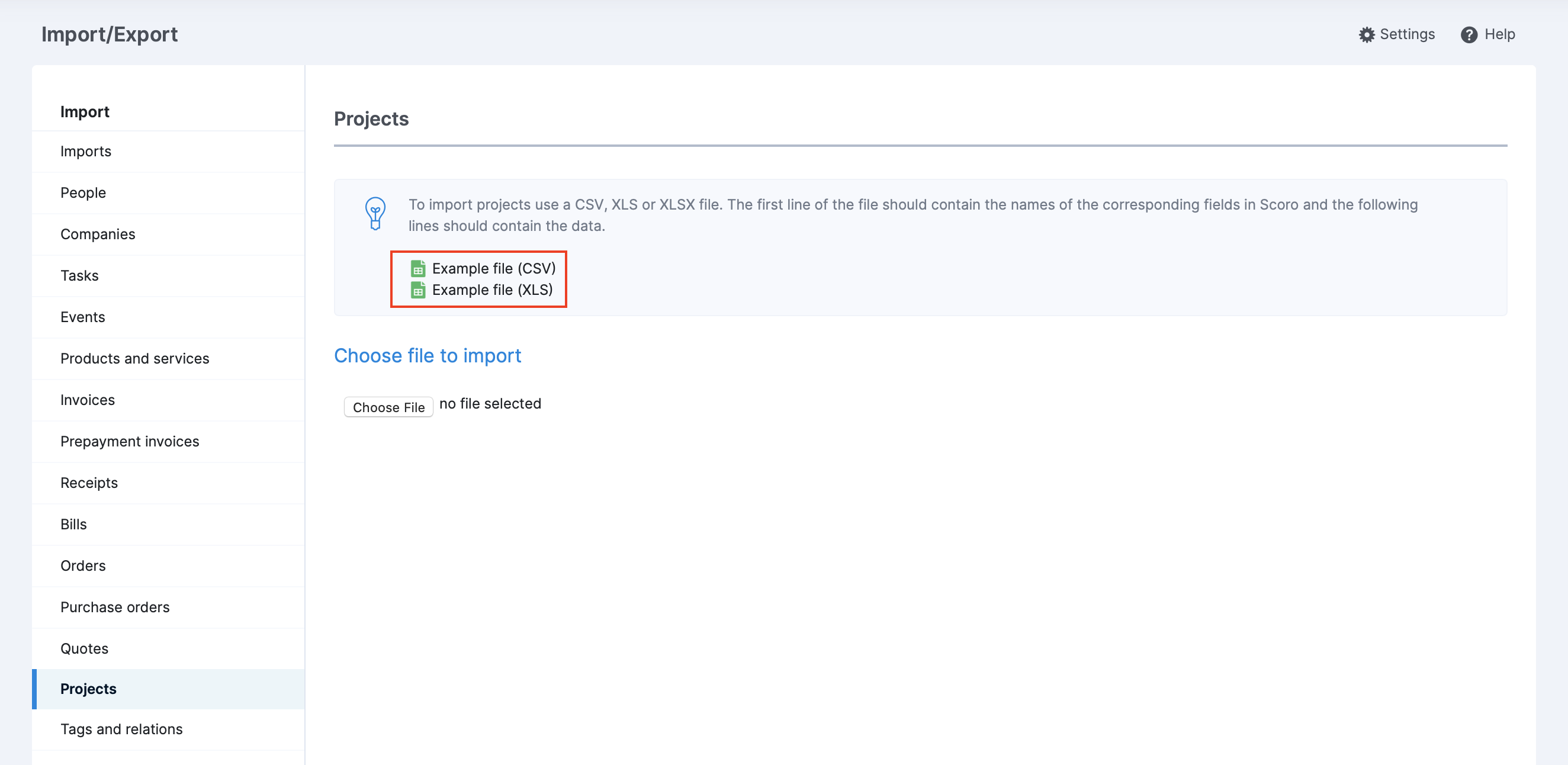Go to Tags and relations import
The image size is (1568, 765).
(x=121, y=728)
